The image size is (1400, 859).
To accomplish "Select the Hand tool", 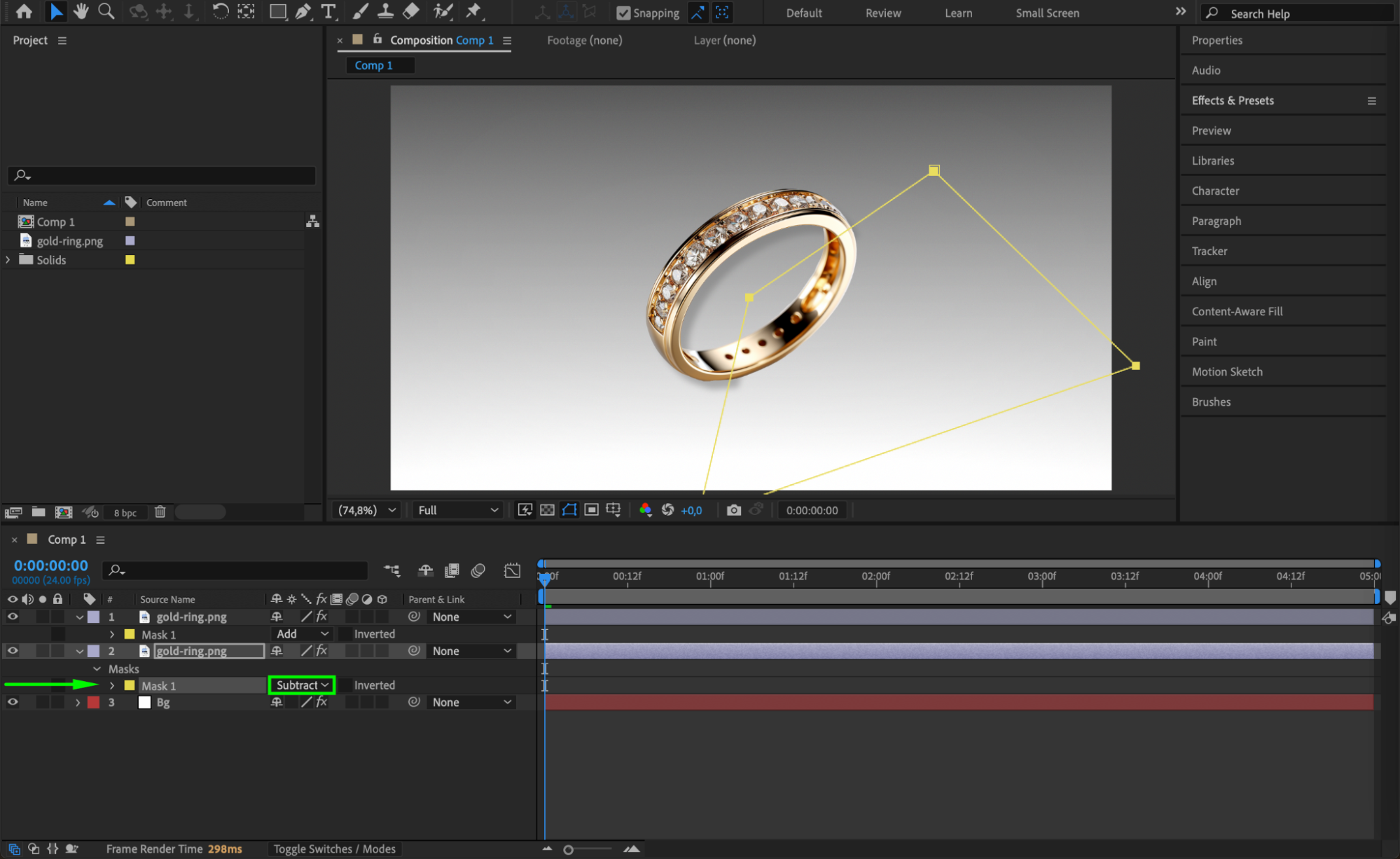I will click(x=81, y=12).
